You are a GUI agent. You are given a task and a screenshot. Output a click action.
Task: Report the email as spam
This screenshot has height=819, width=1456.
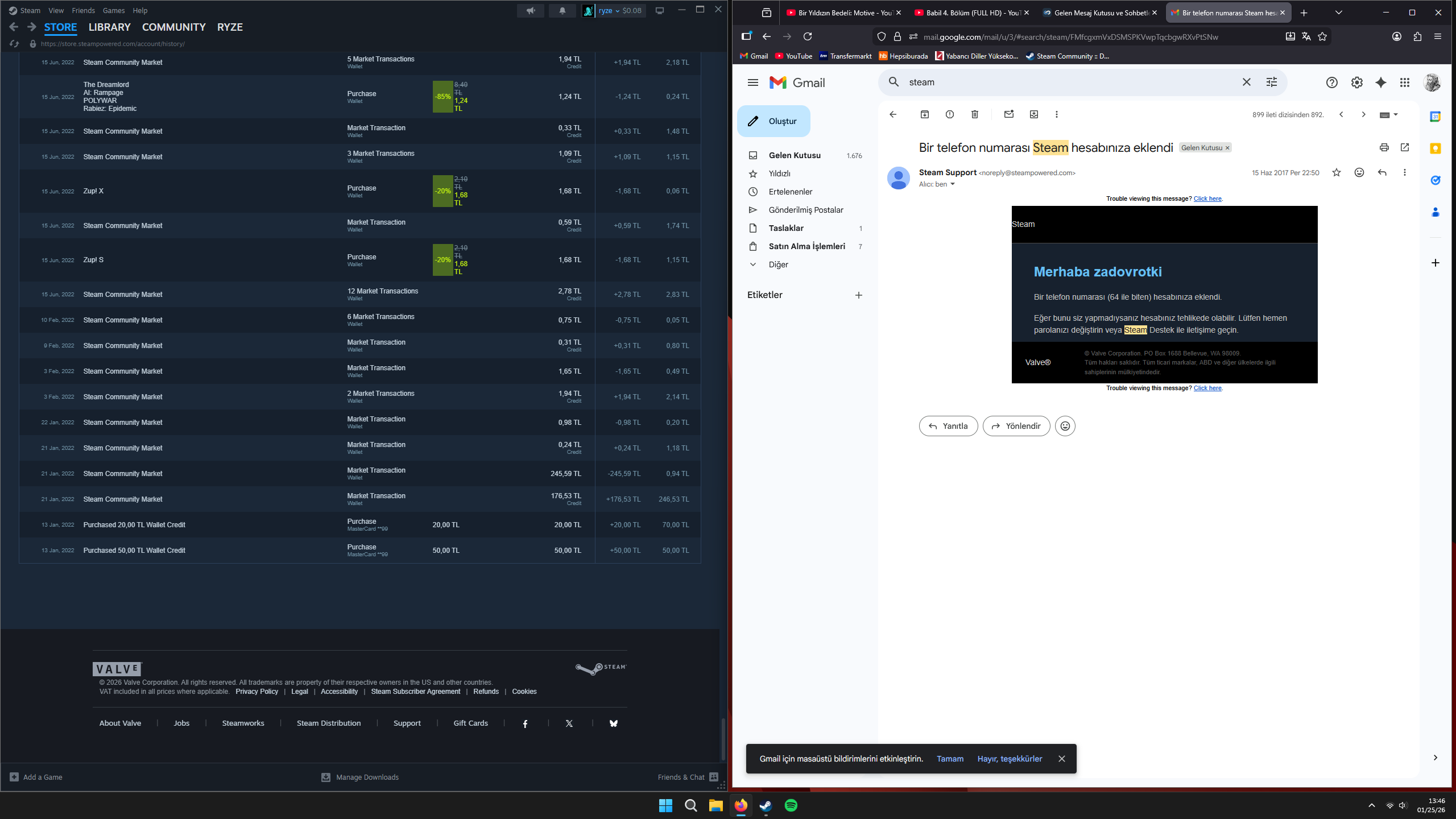tap(950, 114)
